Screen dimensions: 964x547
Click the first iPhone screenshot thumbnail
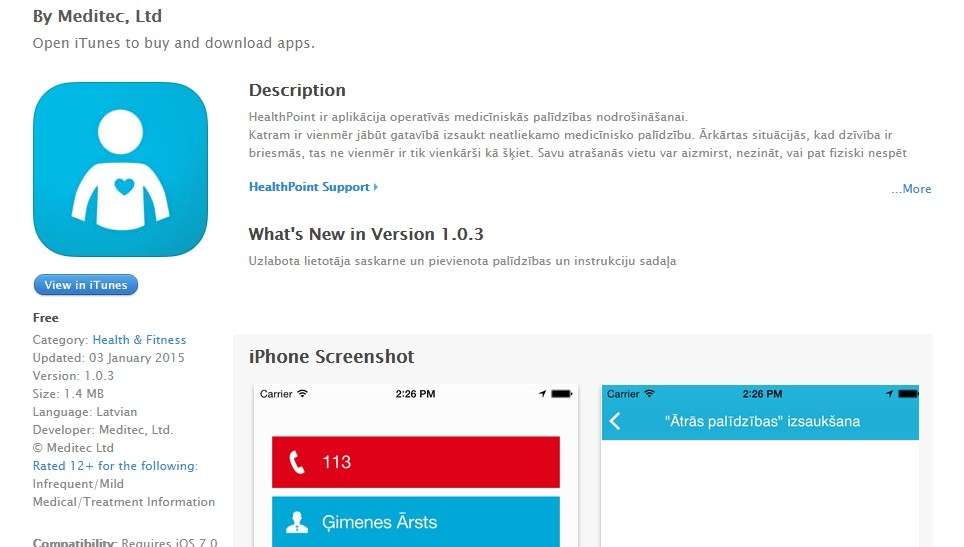pos(416,466)
